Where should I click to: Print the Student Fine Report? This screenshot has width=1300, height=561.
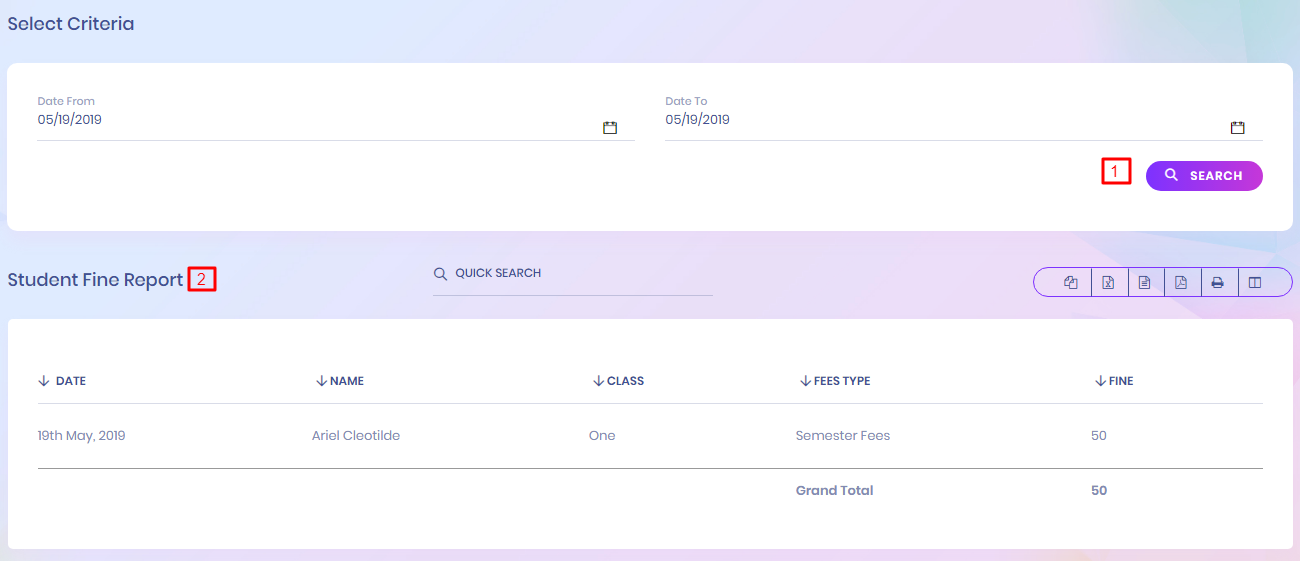tap(1217, 283)
